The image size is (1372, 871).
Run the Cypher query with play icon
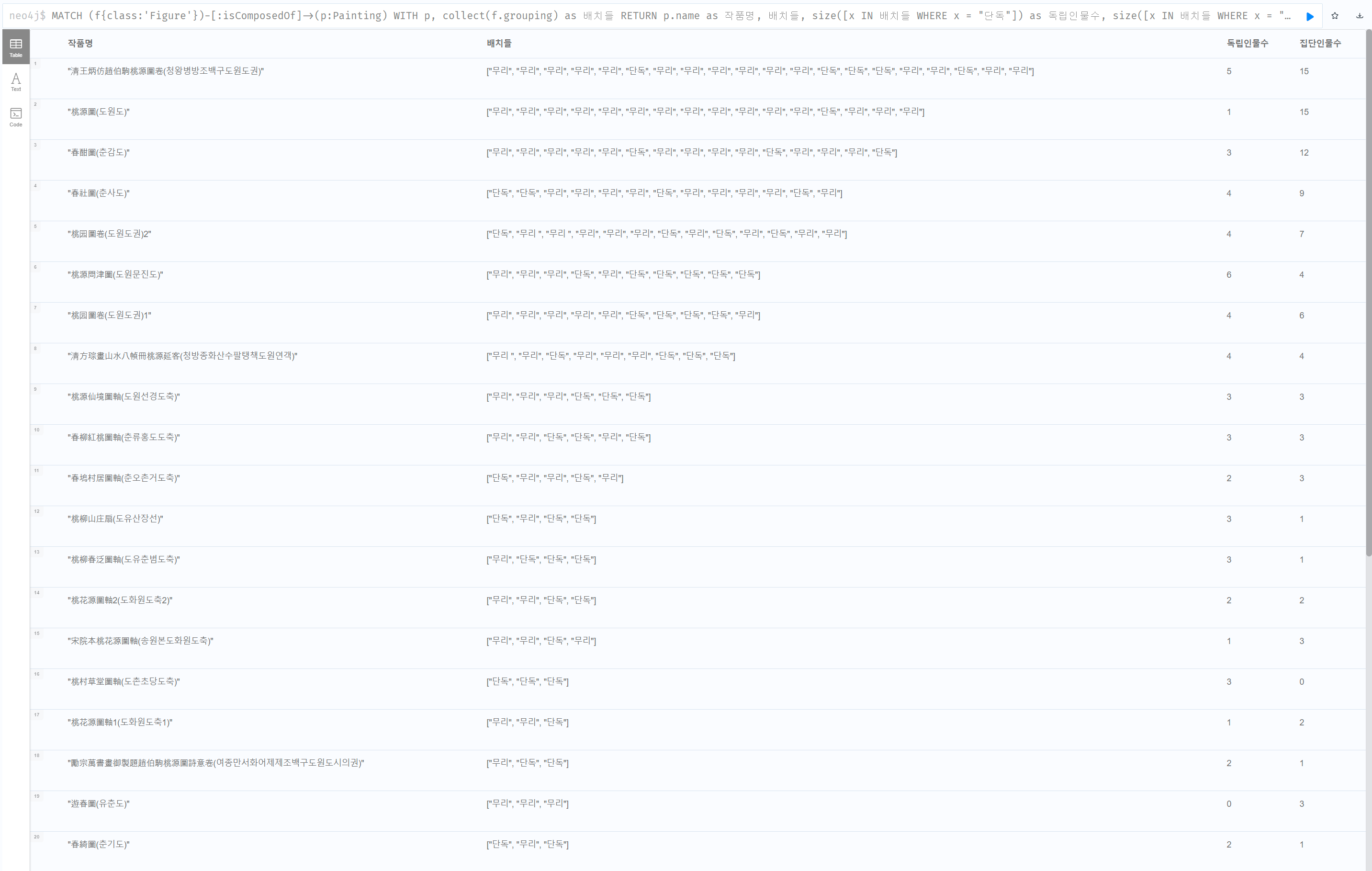click(1310, 16)
